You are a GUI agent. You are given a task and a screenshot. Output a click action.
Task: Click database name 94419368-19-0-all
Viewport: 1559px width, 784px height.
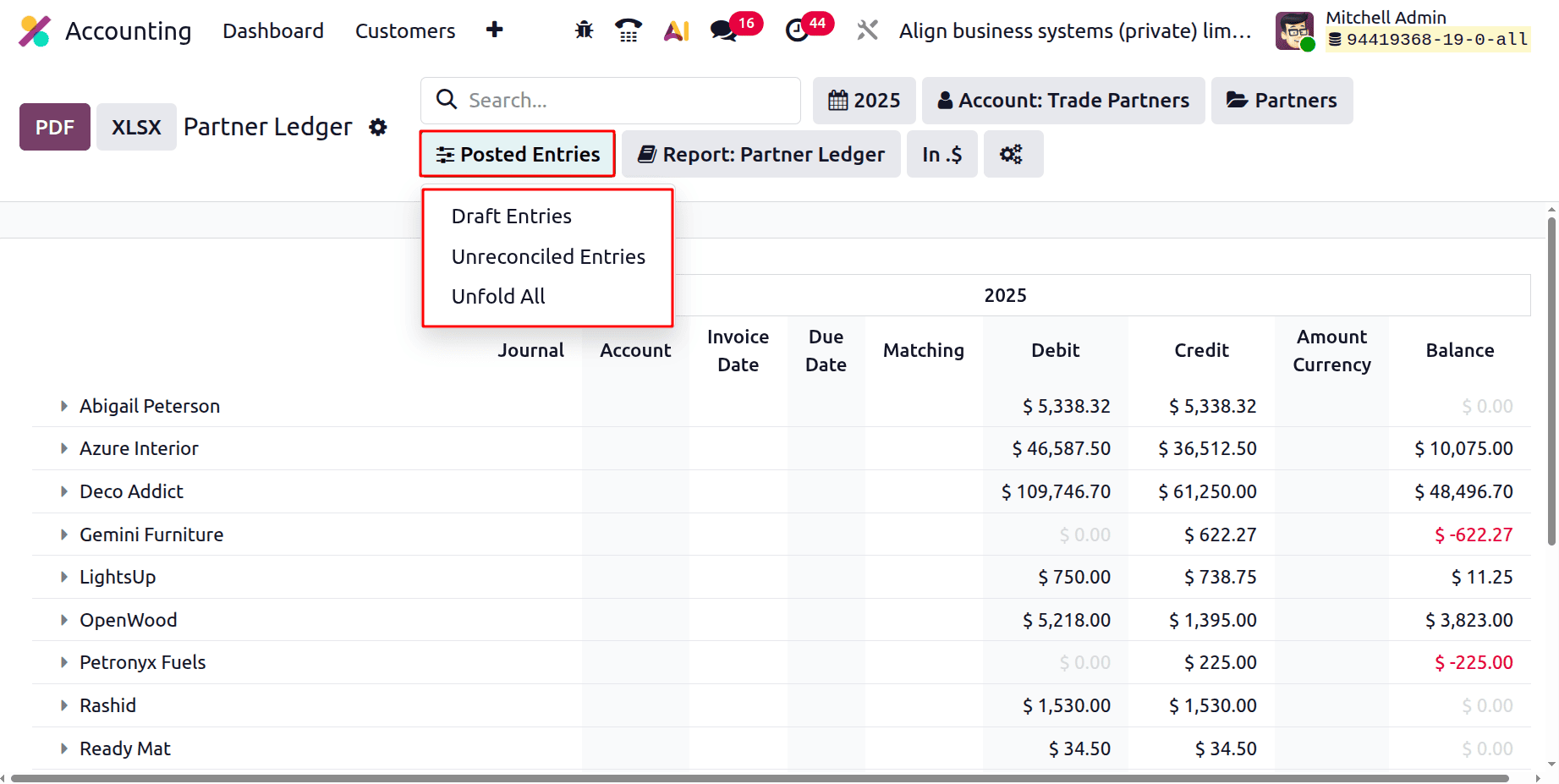click(1429, 40)
